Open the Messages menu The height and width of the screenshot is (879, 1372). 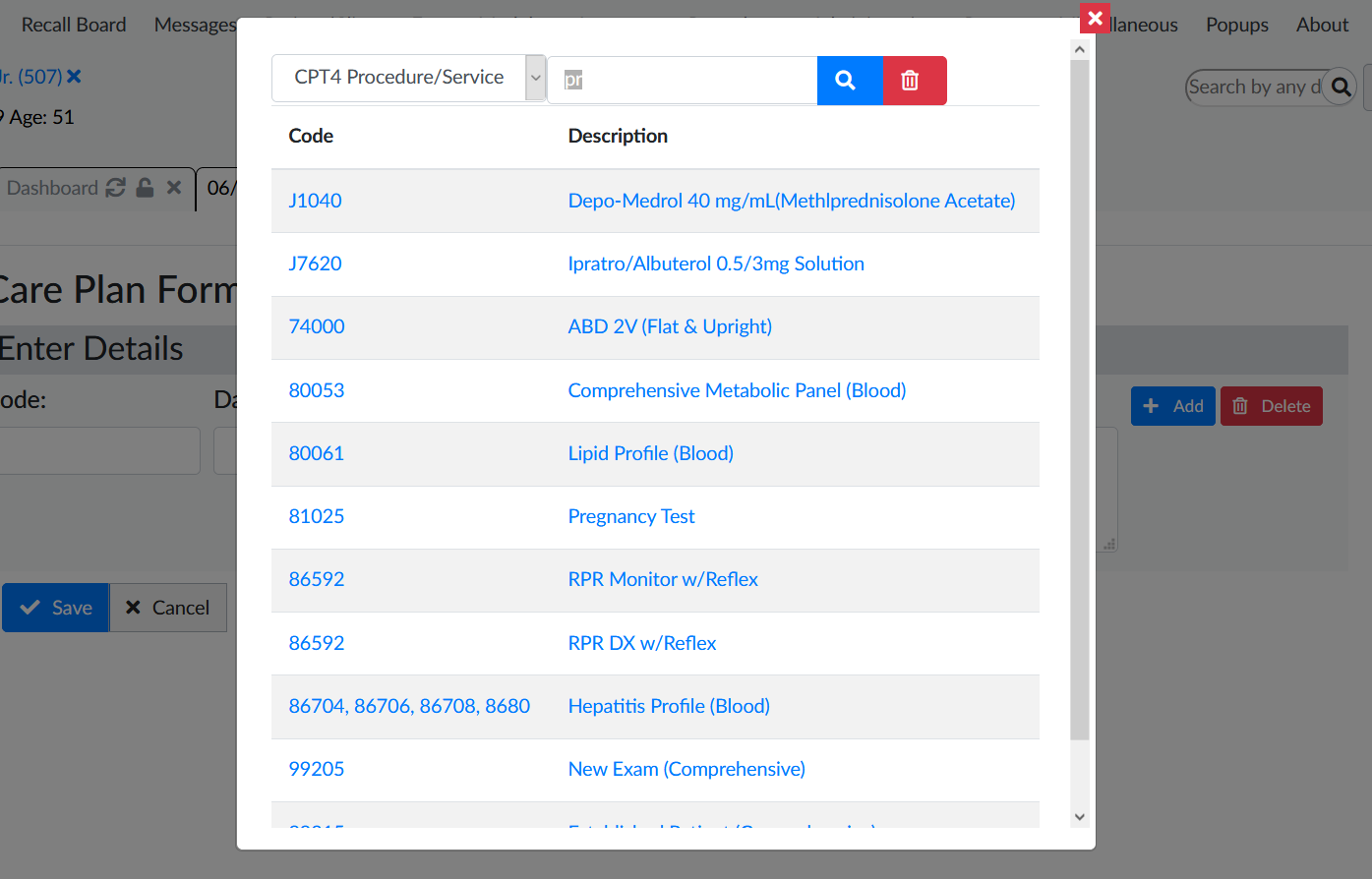pyautogui.click(x=194, y=25)
